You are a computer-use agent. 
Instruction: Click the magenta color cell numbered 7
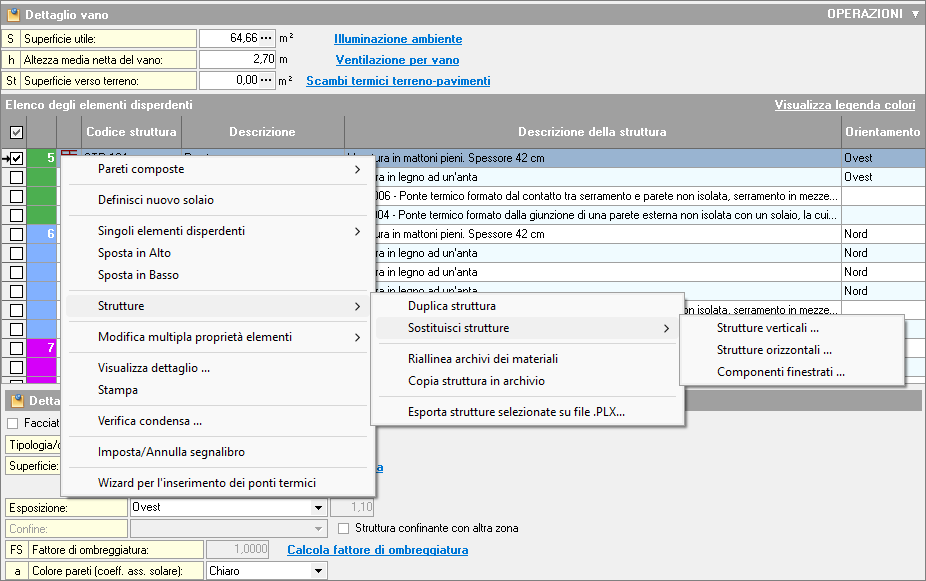coord(42,348)
